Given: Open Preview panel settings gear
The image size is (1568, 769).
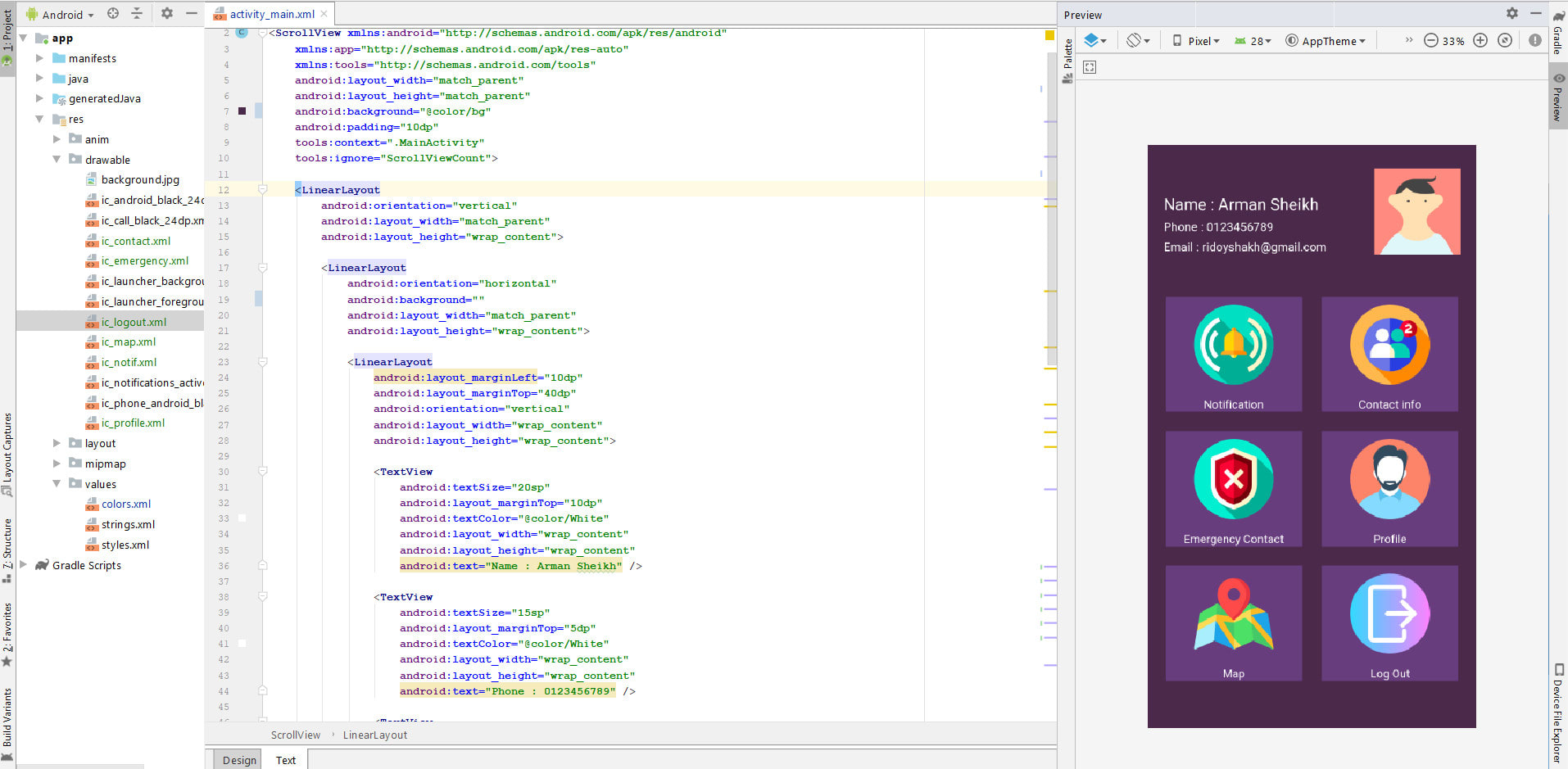Looking at the screenshot, I should (x=1512, y=13).
